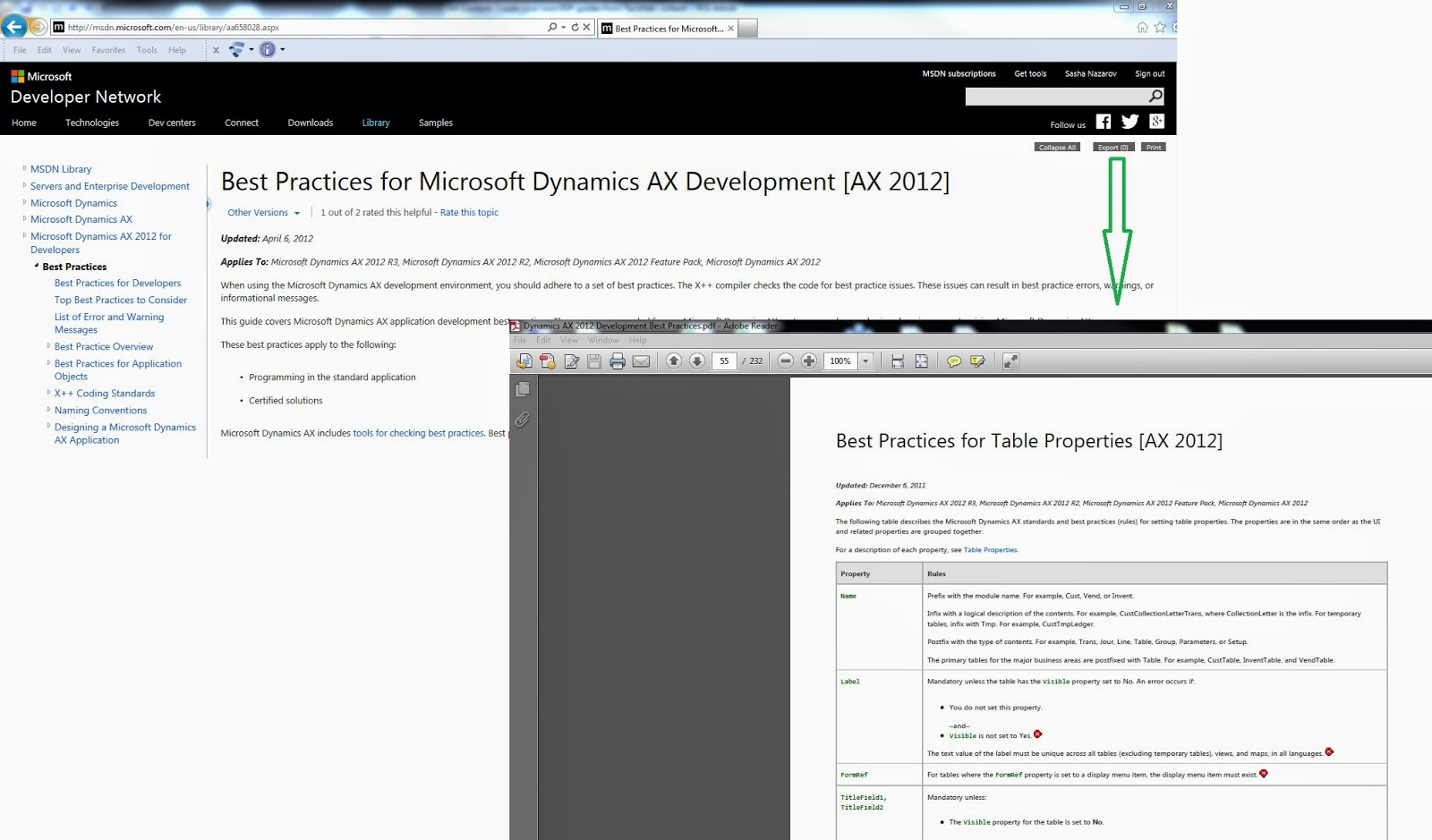The image size is (1432, 840).
Task: Open Dev centers in MSDN navigation
Action: pyautogui.click(x=172, y=123)
